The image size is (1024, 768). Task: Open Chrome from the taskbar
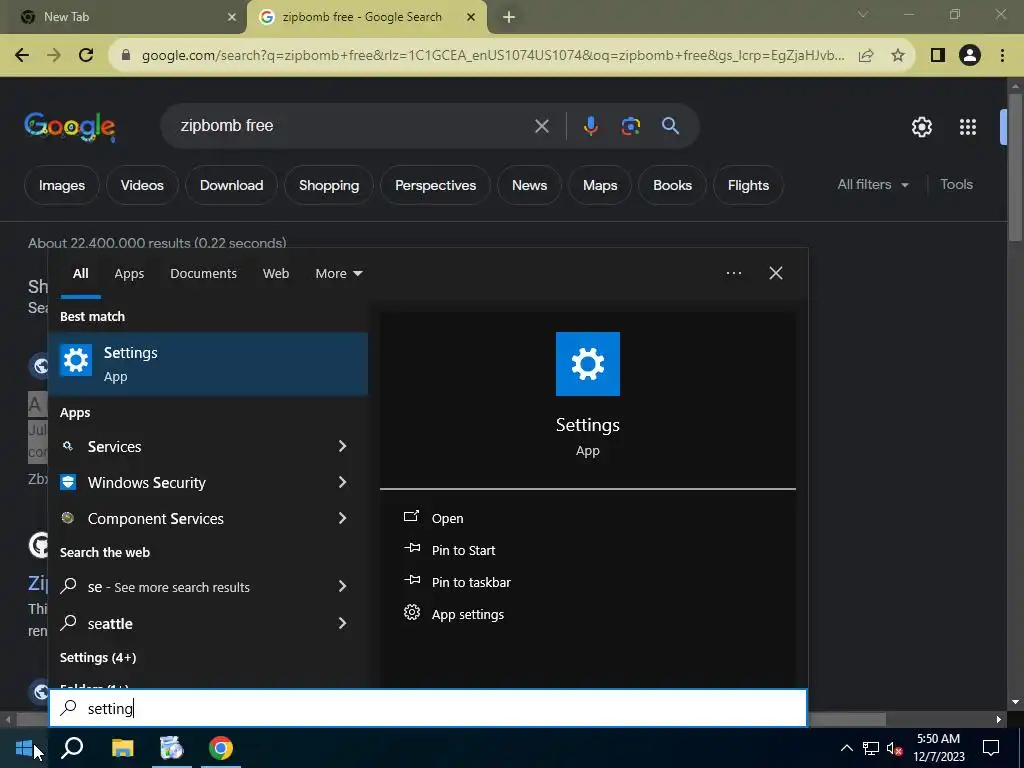pos(221,748)
